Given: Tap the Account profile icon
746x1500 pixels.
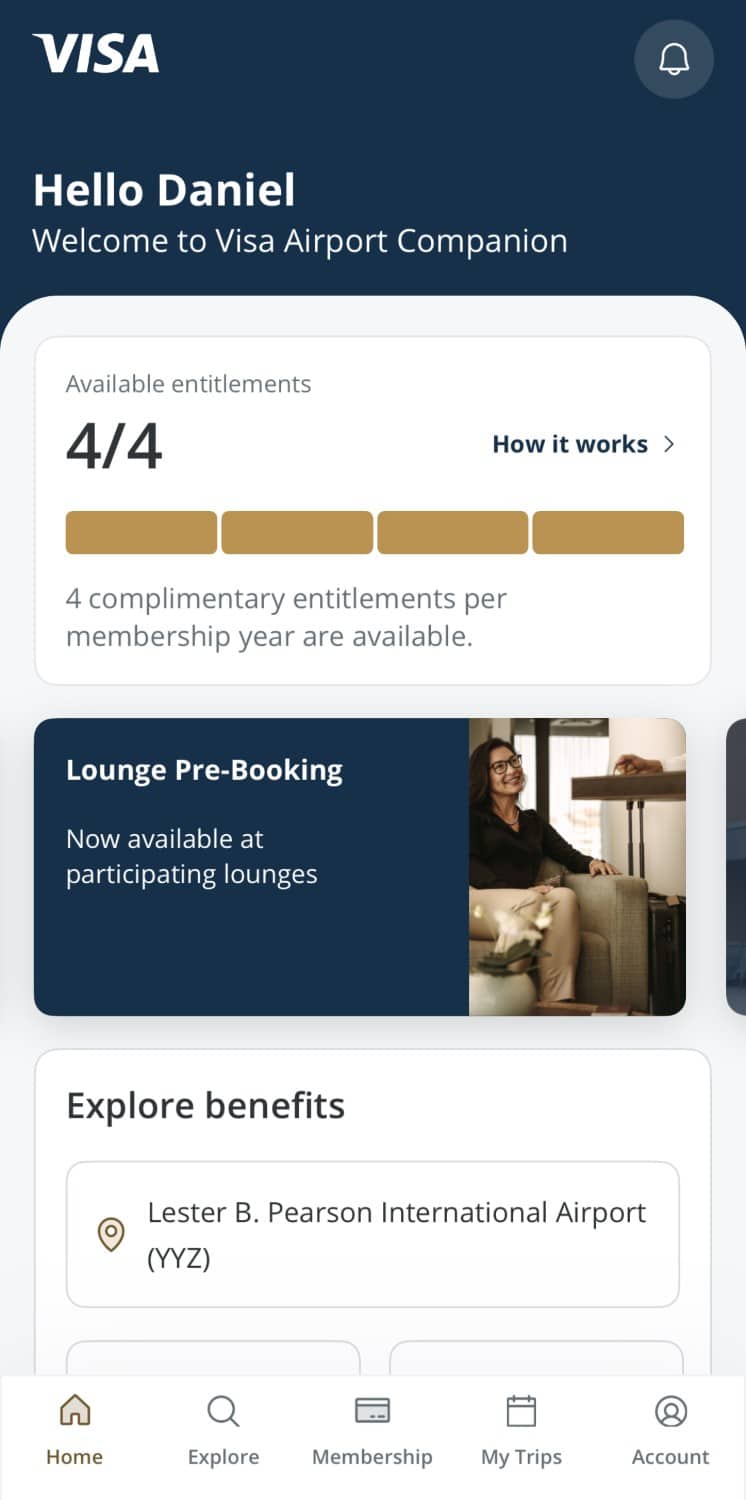Looking at the screenshot, I should pyautogui.click(x=670, y=1411).
